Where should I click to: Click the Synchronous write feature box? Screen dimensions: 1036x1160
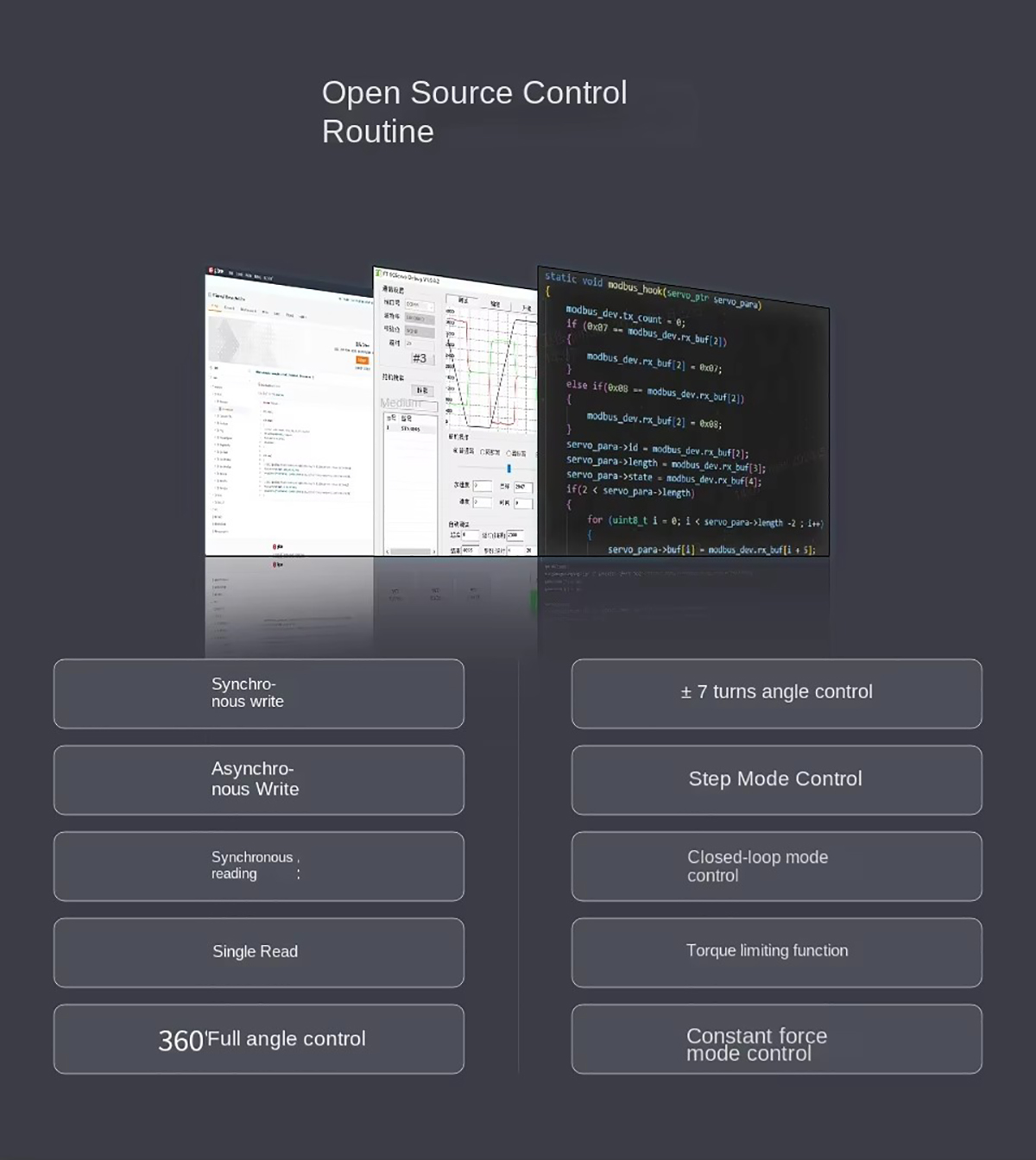[258, 693]
